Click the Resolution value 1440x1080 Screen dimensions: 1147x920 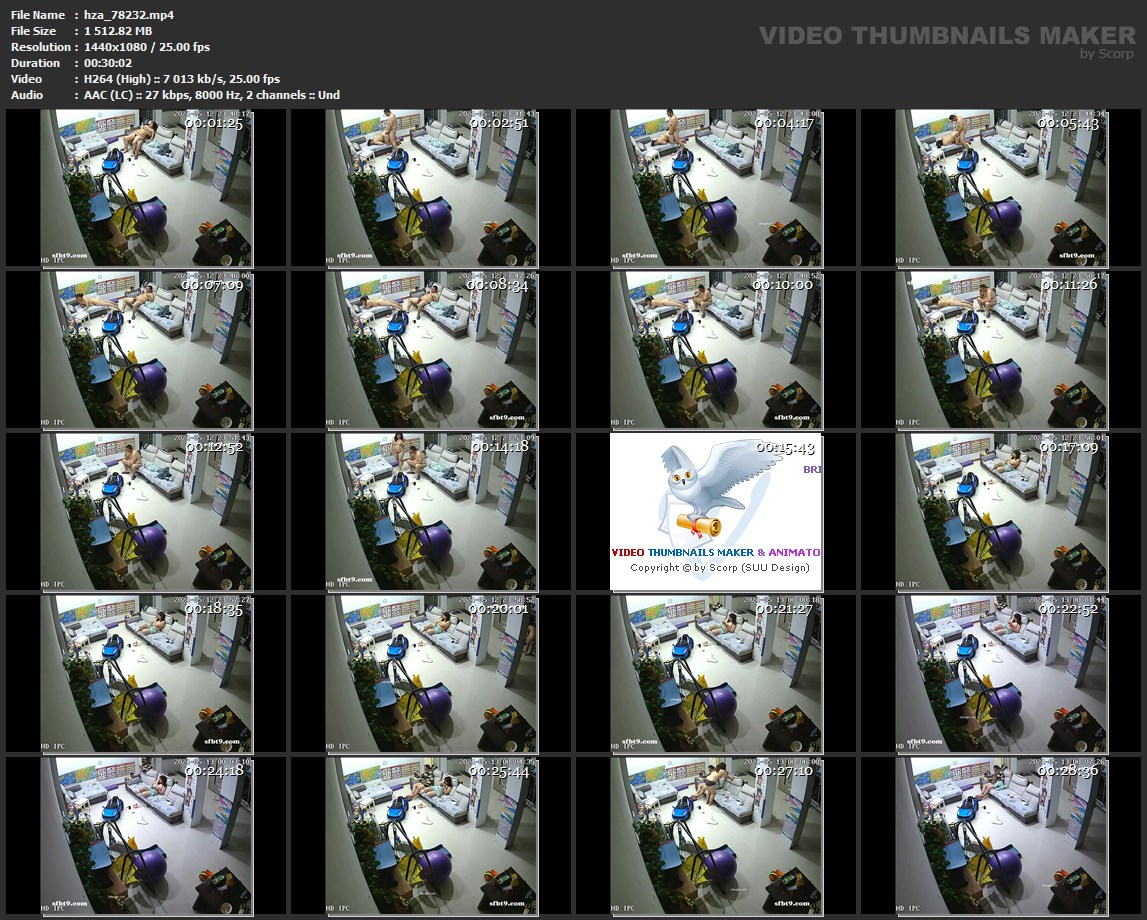click(140, 47)
